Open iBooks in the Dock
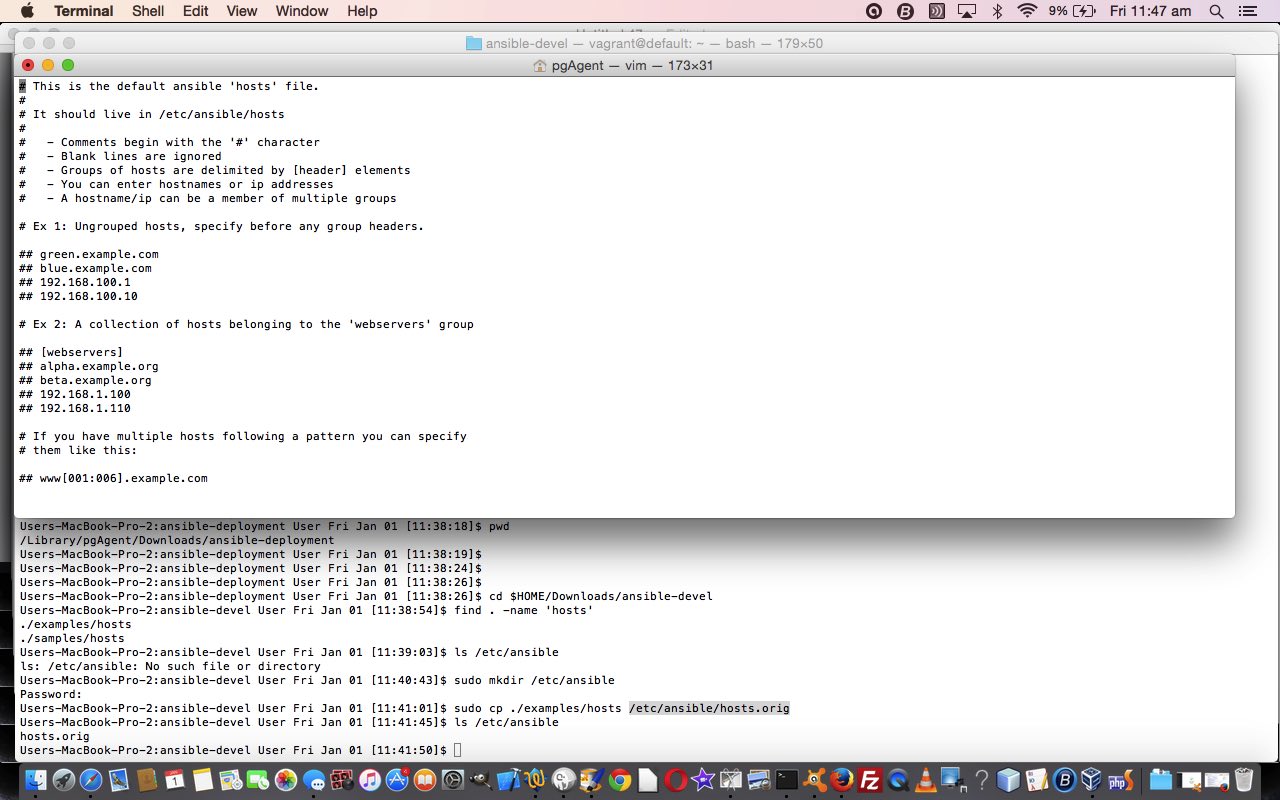 425,780
